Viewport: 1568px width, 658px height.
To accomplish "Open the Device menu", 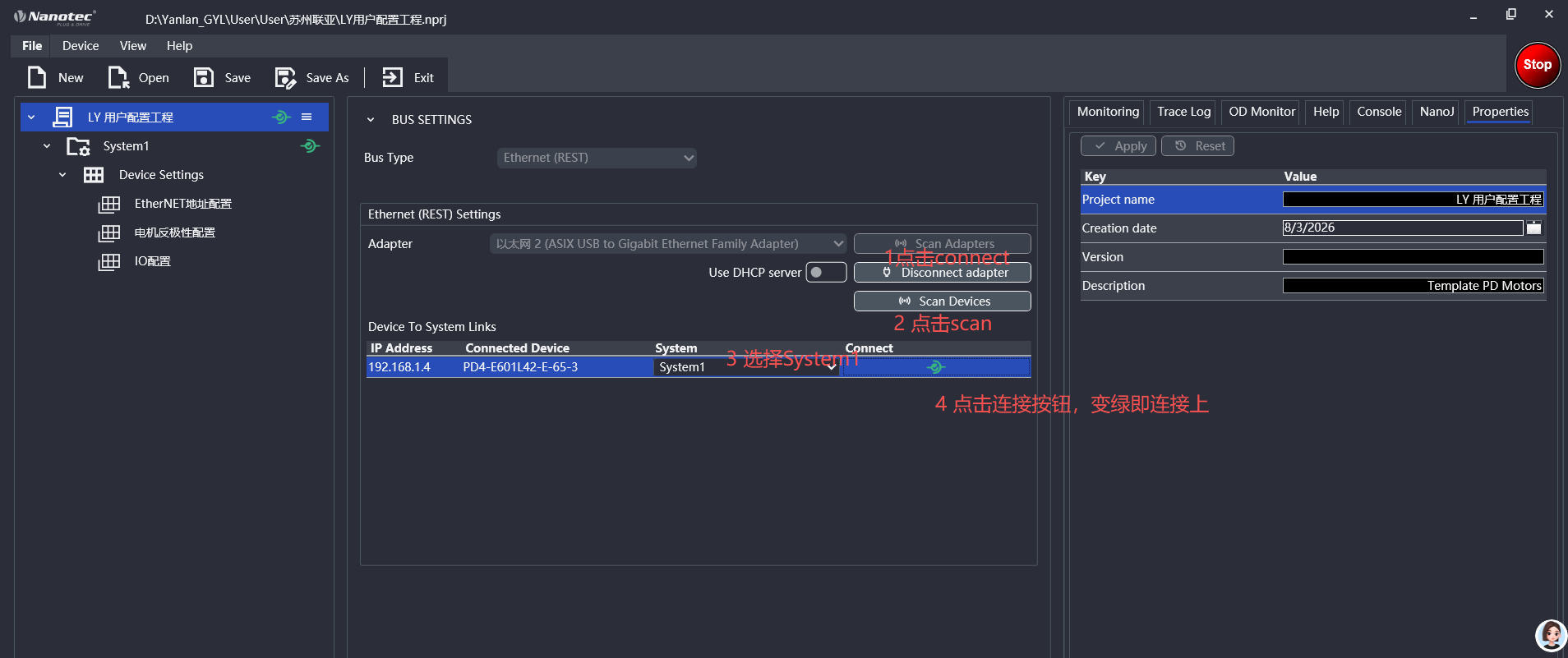I will click(x=81, y=46).
